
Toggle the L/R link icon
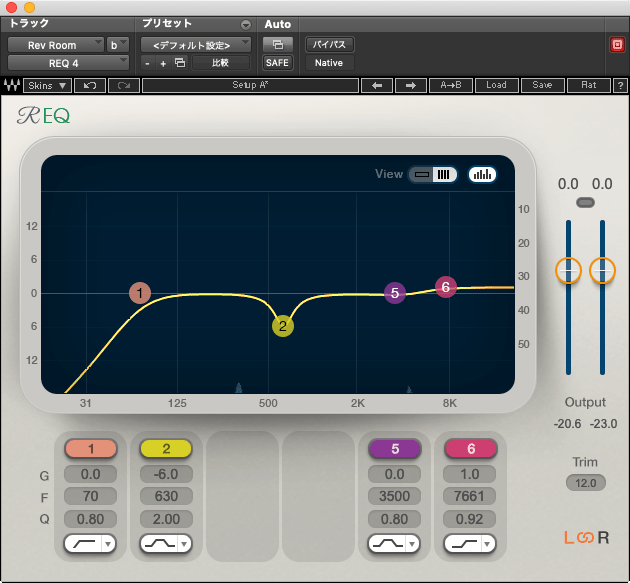point(585,537)
